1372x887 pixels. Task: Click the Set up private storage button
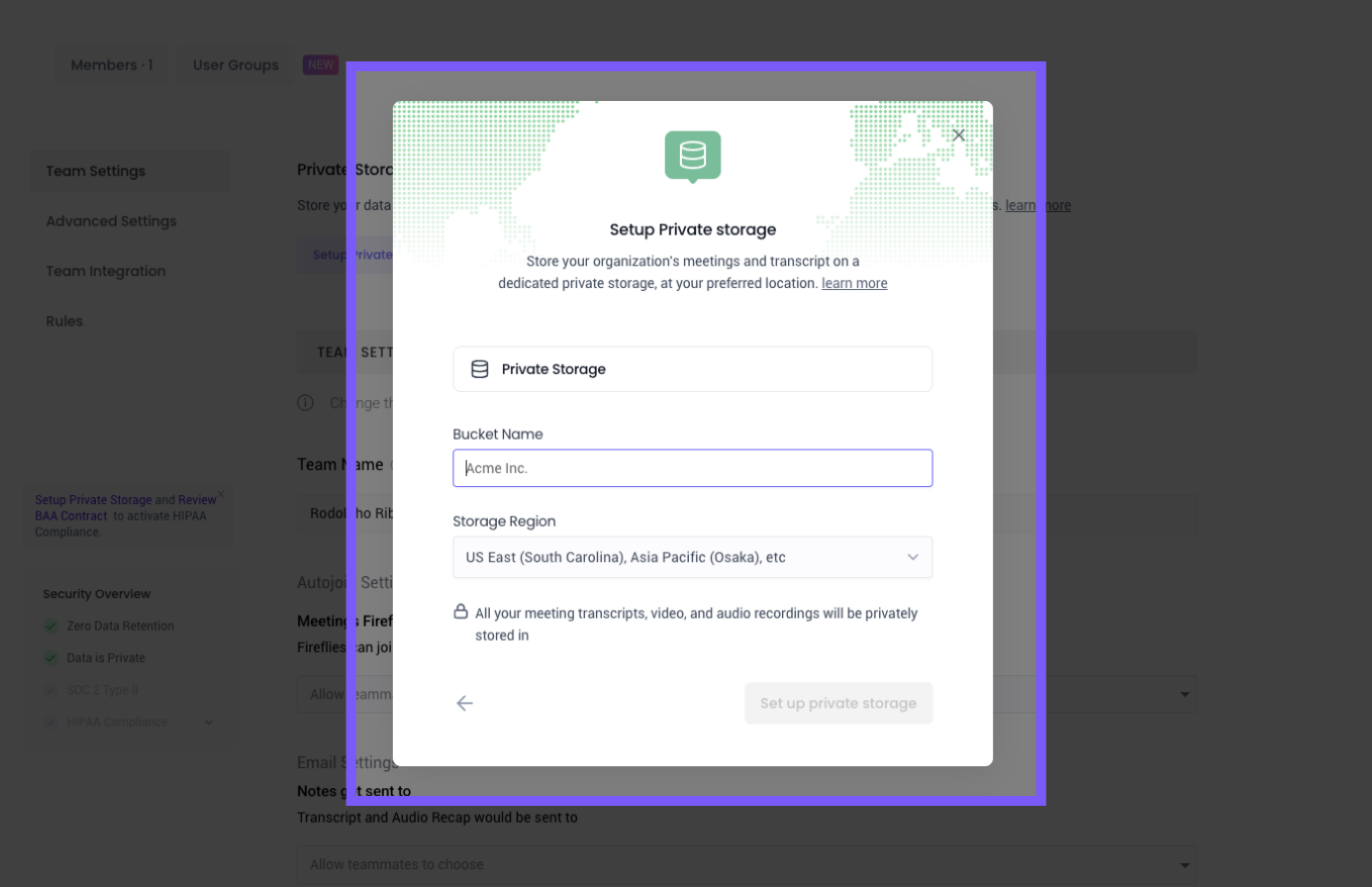pyautogui.click(x=838, y=703)
